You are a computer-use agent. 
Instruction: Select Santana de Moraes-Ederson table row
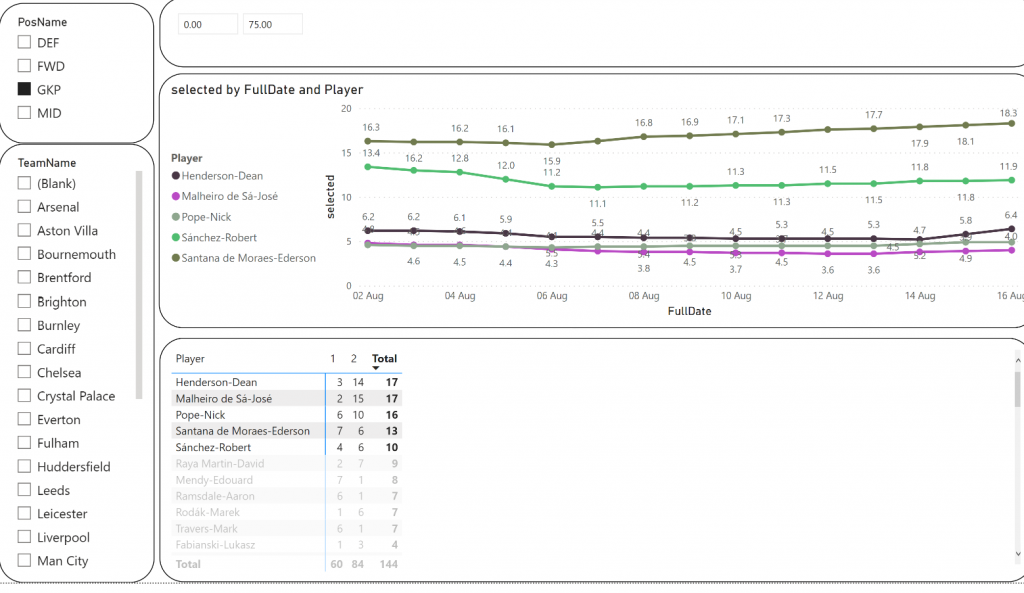point(286,431)
